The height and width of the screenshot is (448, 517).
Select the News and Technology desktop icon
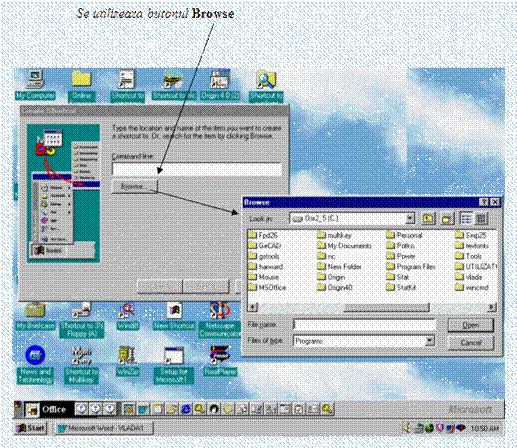[x=35, y=365]
